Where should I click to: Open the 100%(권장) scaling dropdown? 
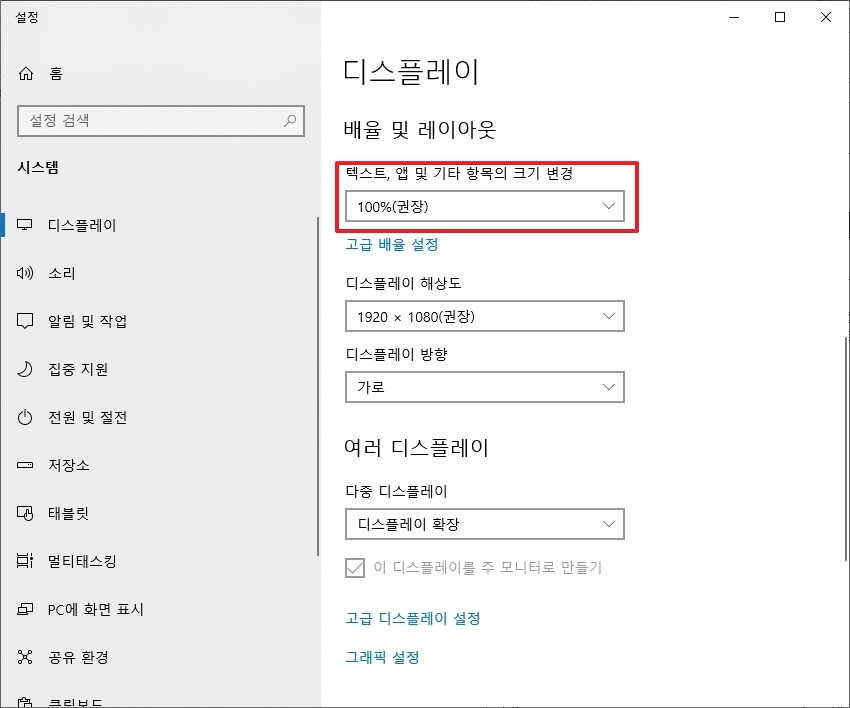coord(485,204)
